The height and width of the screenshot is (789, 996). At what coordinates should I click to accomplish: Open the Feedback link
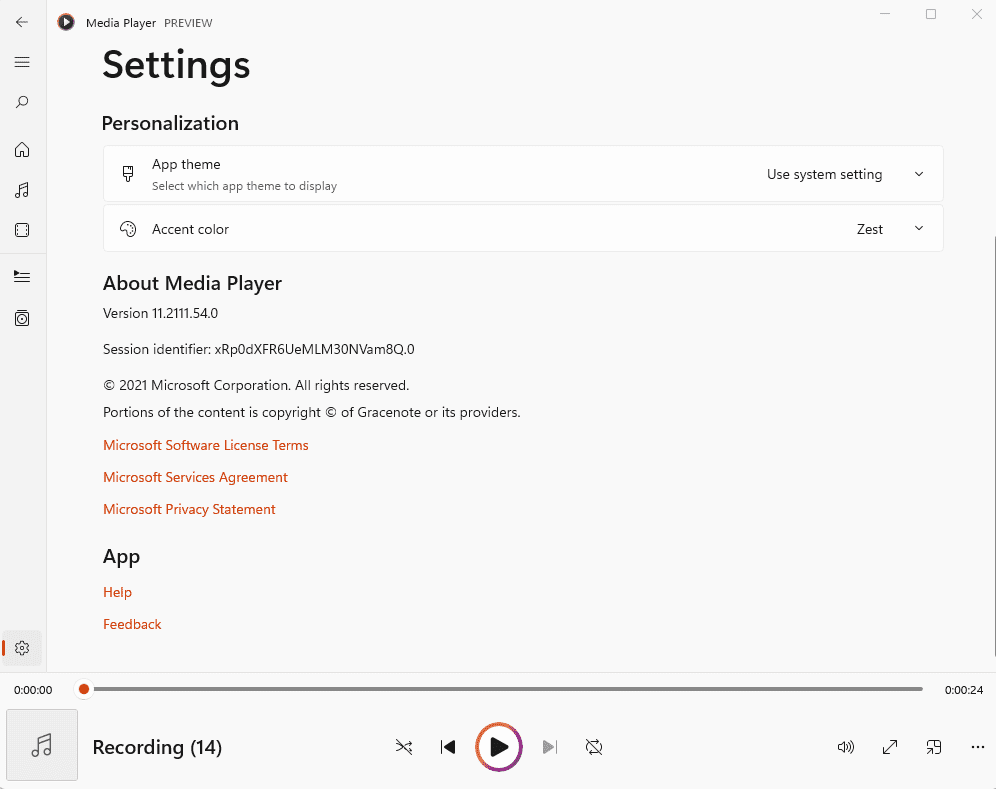(132, 624)
